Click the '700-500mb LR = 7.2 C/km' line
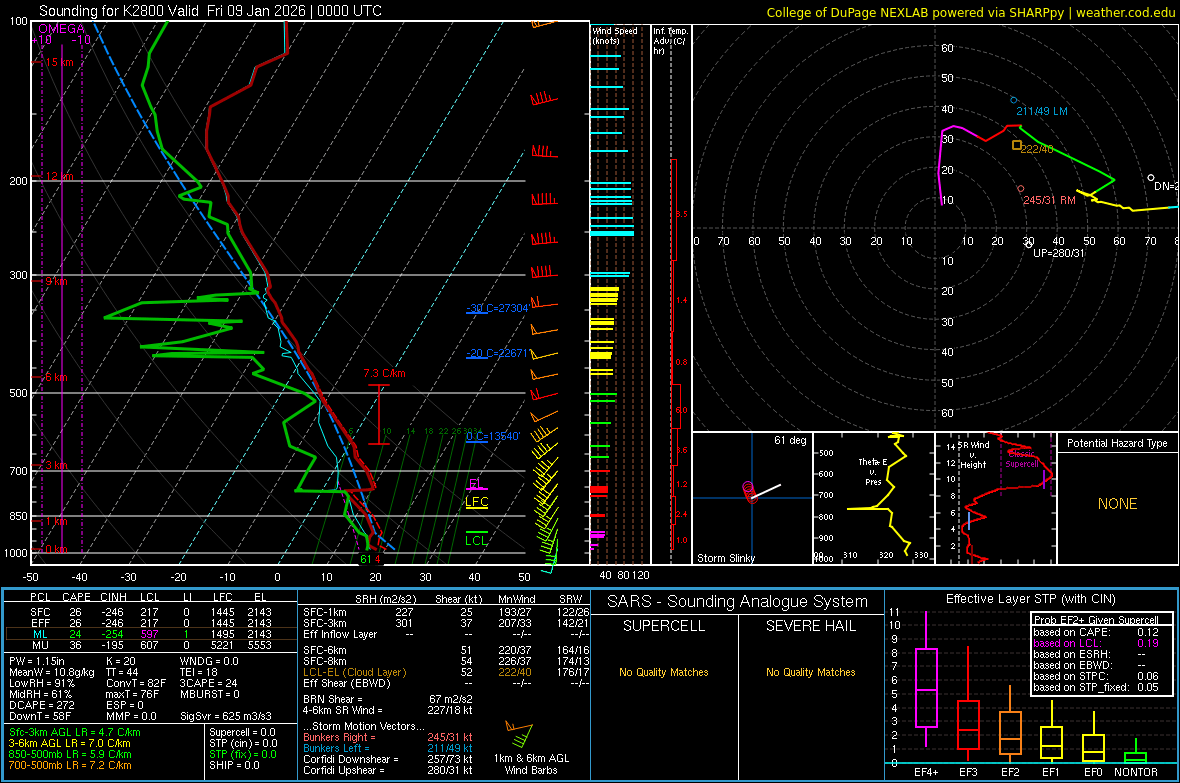This screenshot has height=783, width=1180. (x=70, y=765)
